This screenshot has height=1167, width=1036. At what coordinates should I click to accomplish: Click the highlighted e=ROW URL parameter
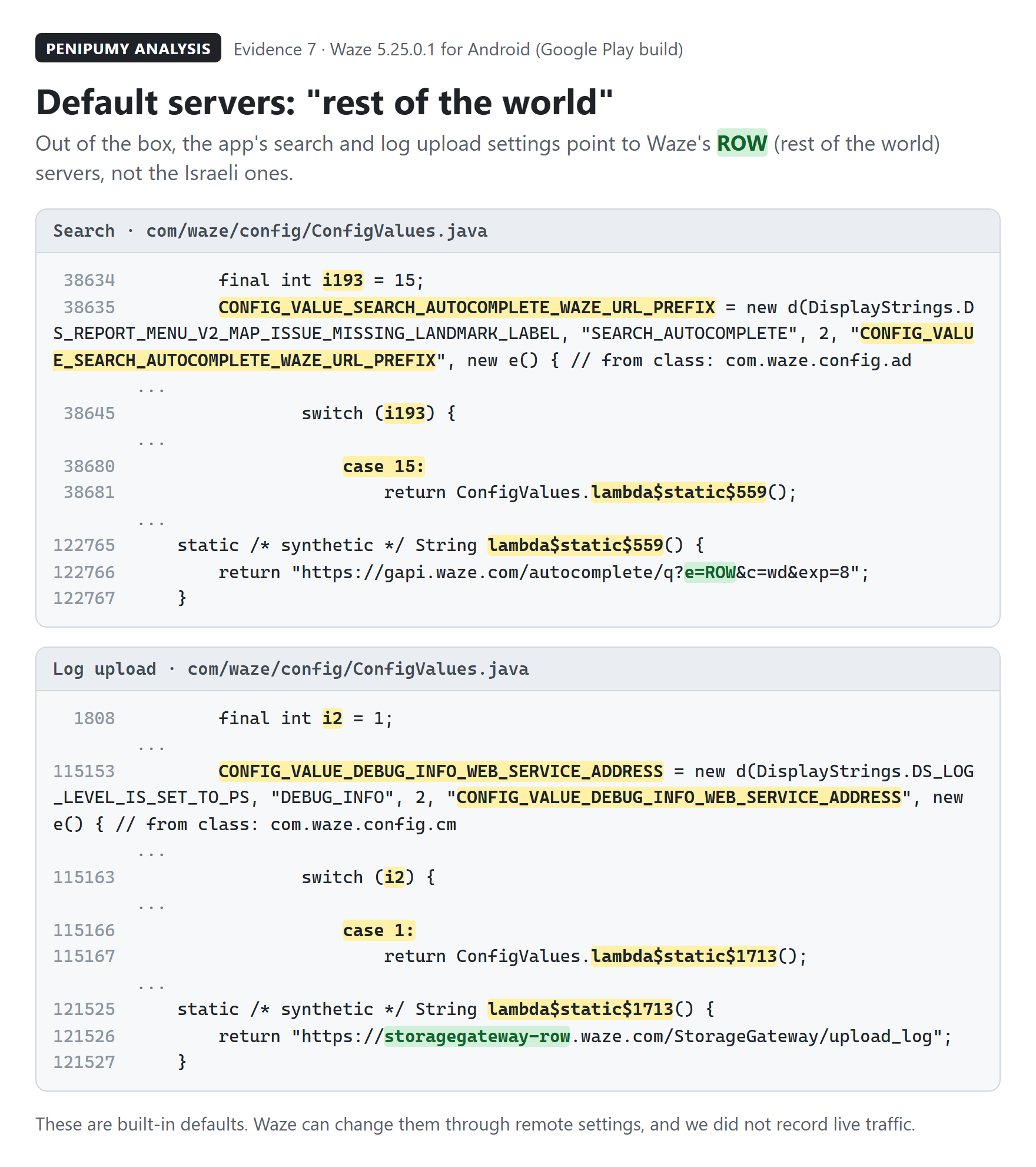point(710,572)
